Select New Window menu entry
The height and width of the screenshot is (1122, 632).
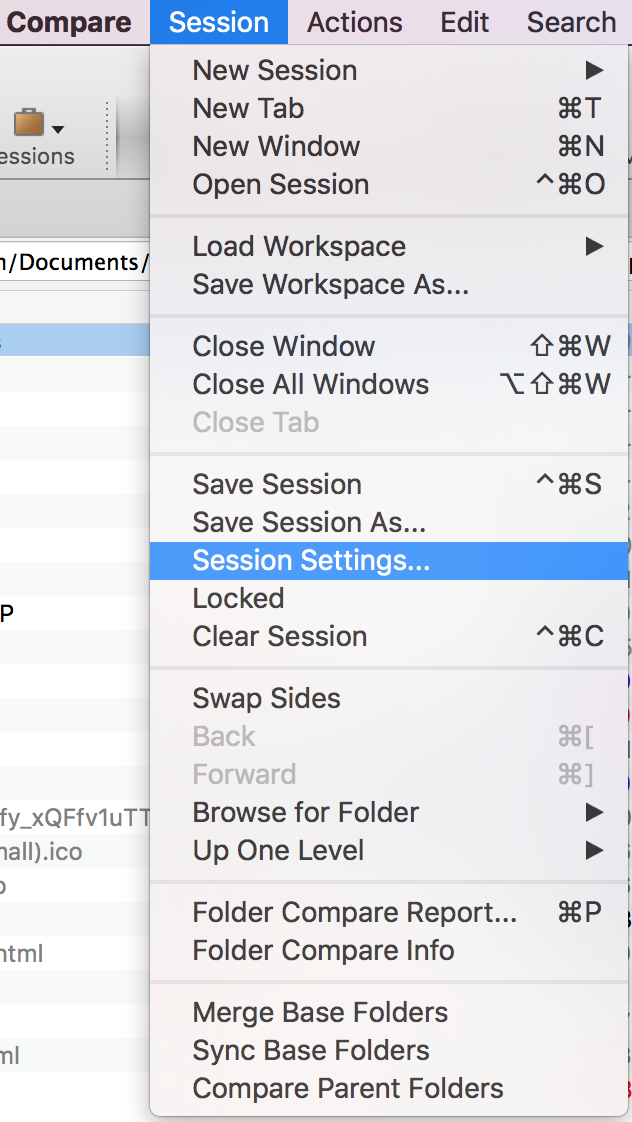pos(389,146)
